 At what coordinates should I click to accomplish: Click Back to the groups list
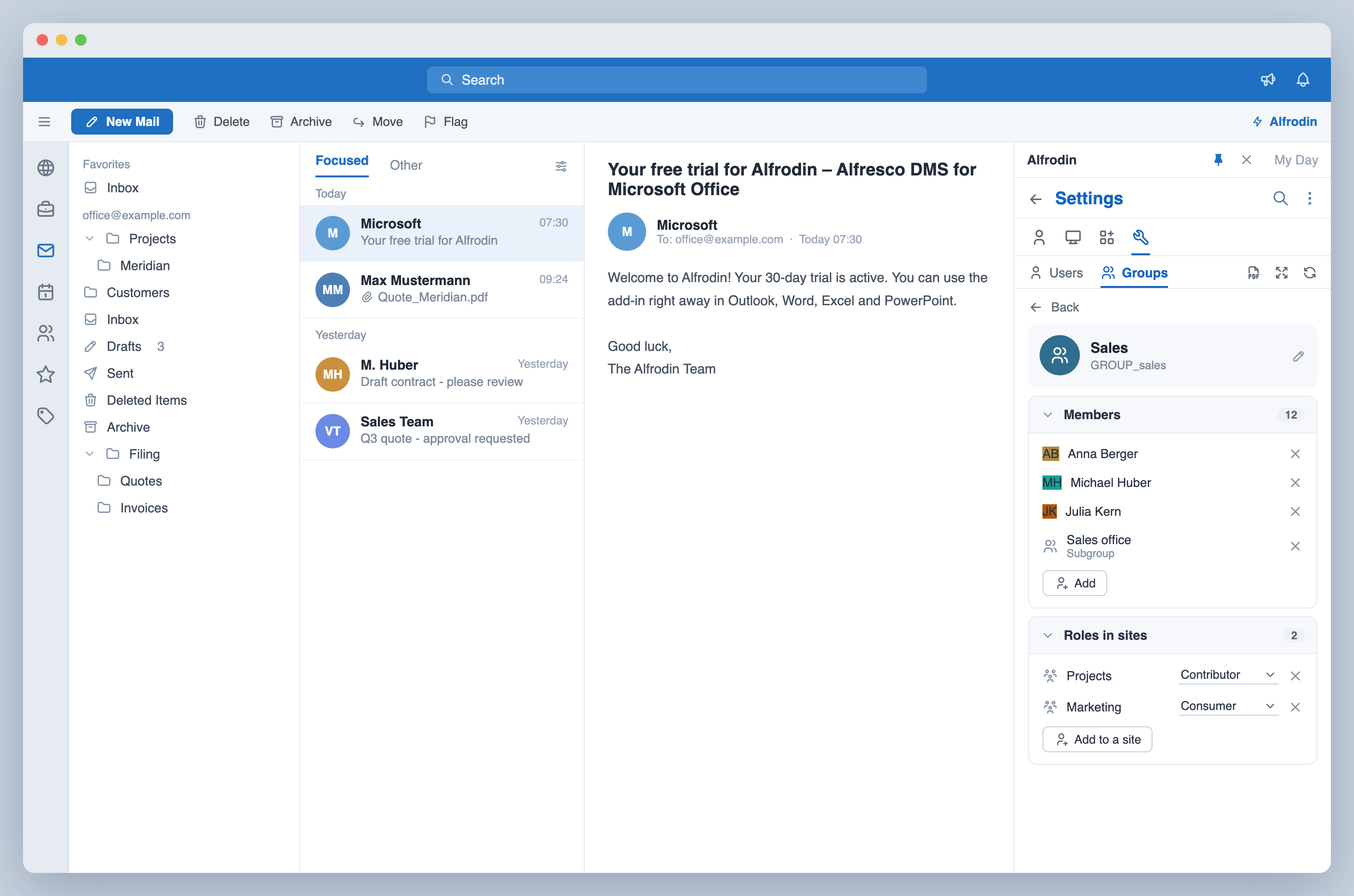(1054, 308)
